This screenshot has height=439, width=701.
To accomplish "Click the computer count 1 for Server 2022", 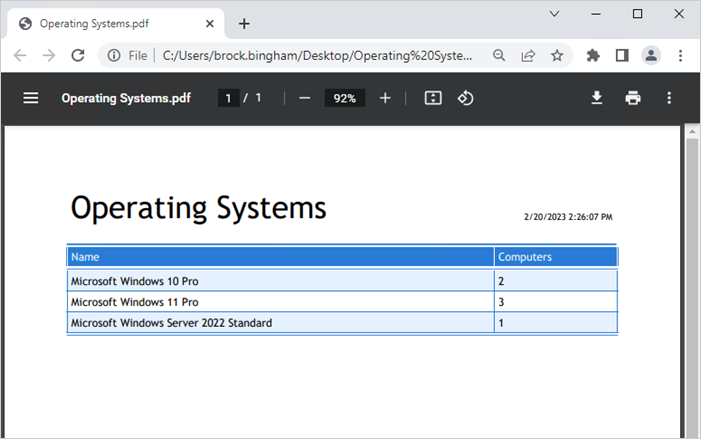I will (x=501, y=323).
